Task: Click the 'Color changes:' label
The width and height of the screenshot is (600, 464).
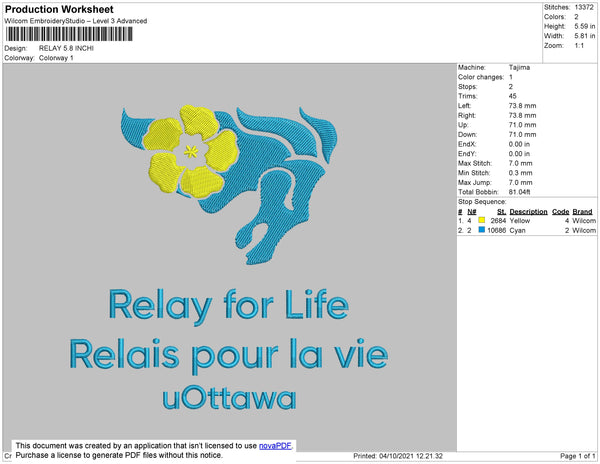Action: click(481, 77)
